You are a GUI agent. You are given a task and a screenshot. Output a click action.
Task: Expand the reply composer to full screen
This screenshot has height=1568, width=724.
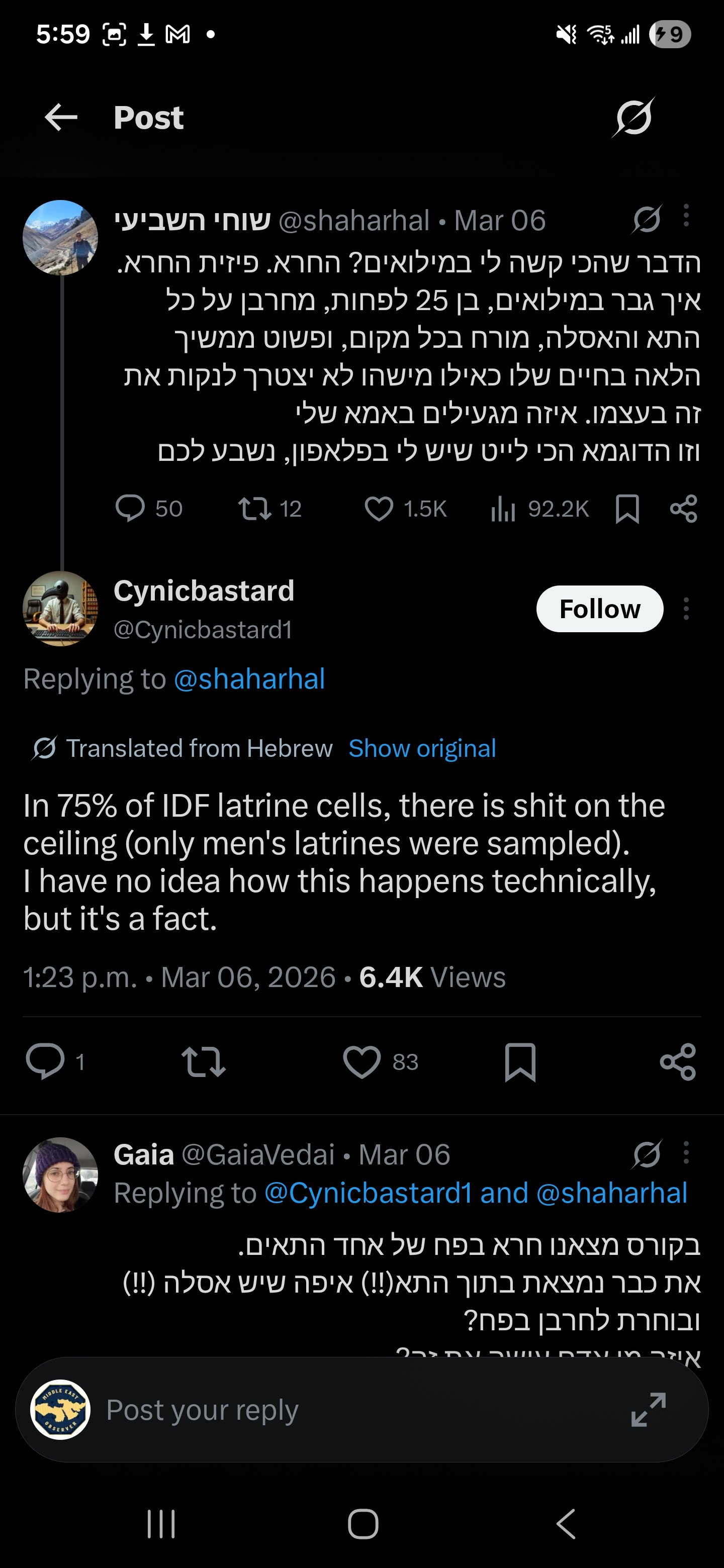point(648,1410)
